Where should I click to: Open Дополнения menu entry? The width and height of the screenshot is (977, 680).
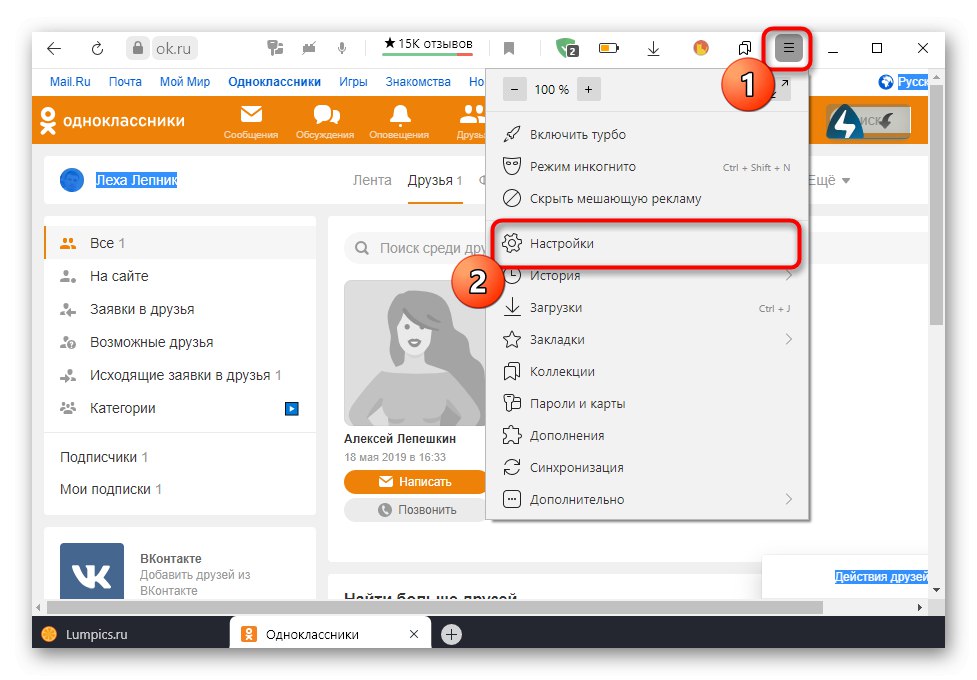tap(647, 435)
